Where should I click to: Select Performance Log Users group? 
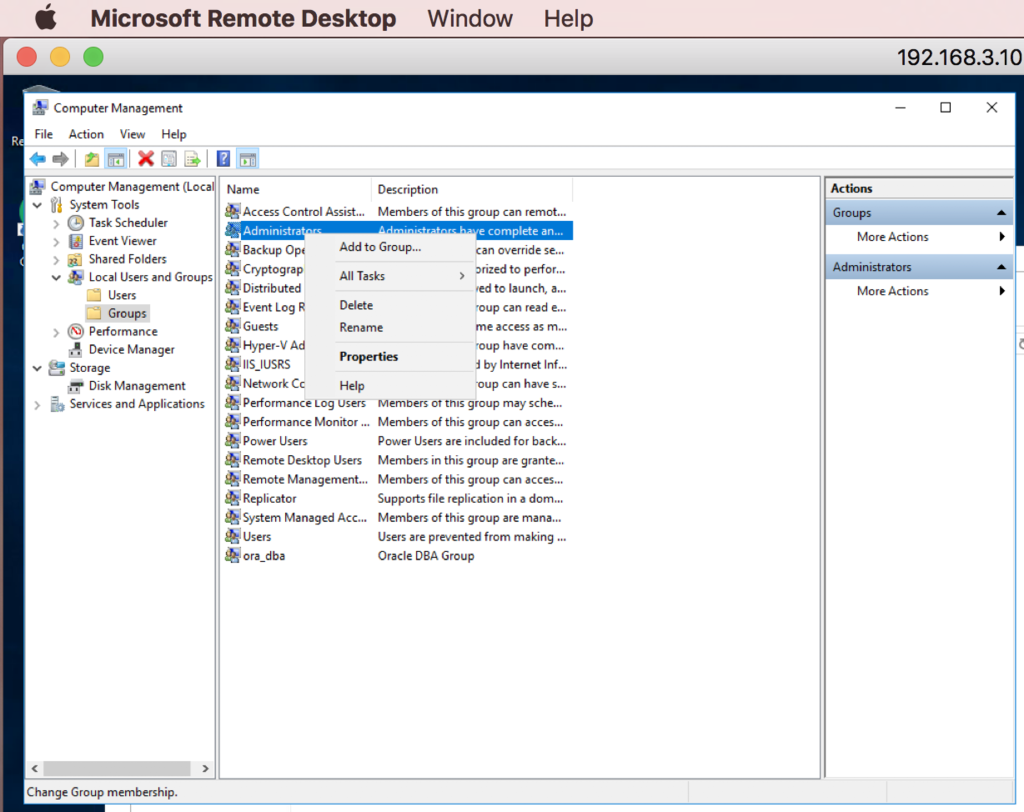397,403
